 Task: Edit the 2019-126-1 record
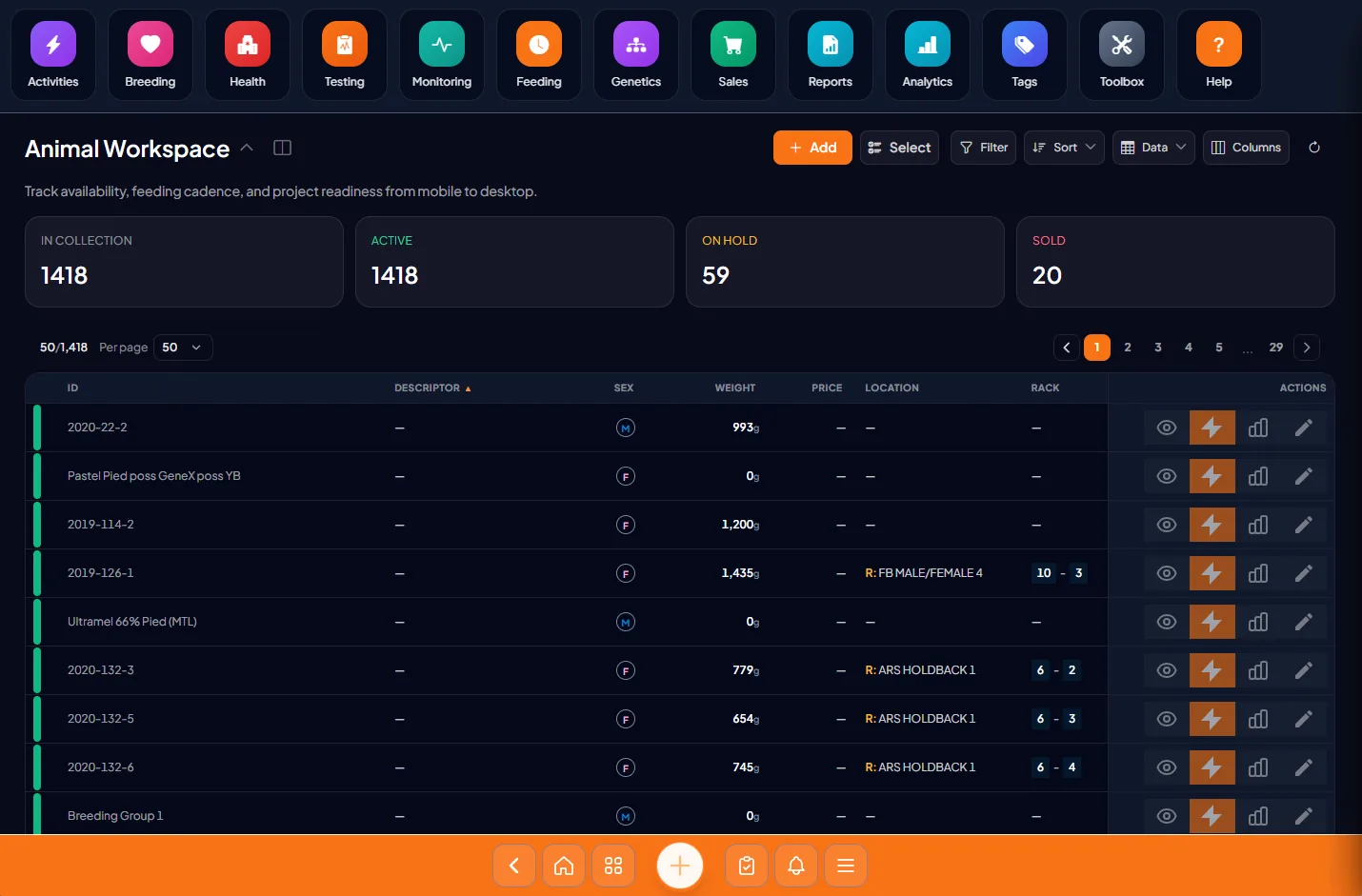pyautogui.click(x=1304, y=573)
